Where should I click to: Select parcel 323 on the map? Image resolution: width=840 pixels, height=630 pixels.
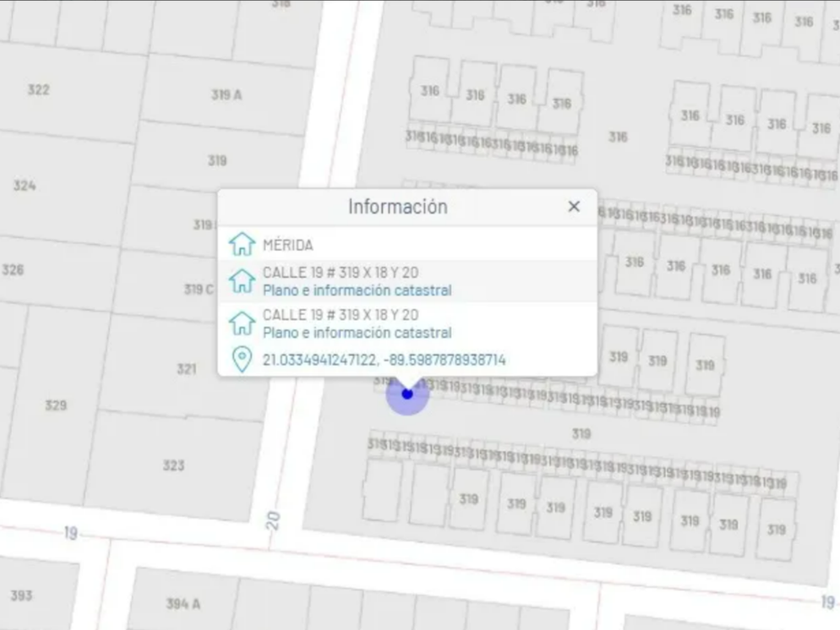174,465
